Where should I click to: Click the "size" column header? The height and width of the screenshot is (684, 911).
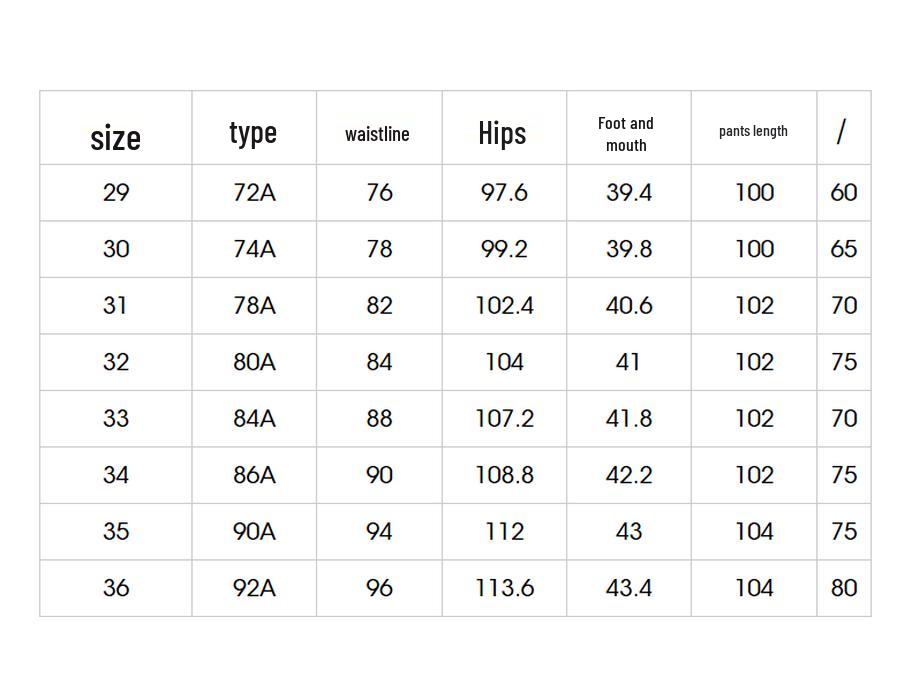click(x=115, y=136)
